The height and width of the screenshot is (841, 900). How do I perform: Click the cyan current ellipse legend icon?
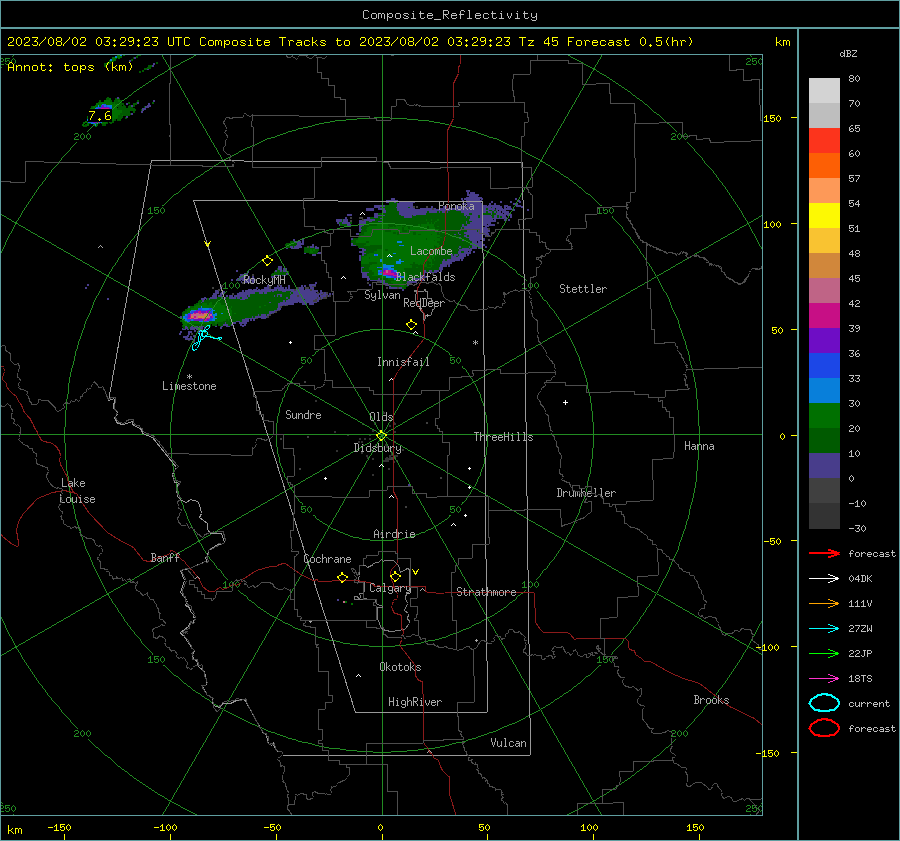[824, 703]
